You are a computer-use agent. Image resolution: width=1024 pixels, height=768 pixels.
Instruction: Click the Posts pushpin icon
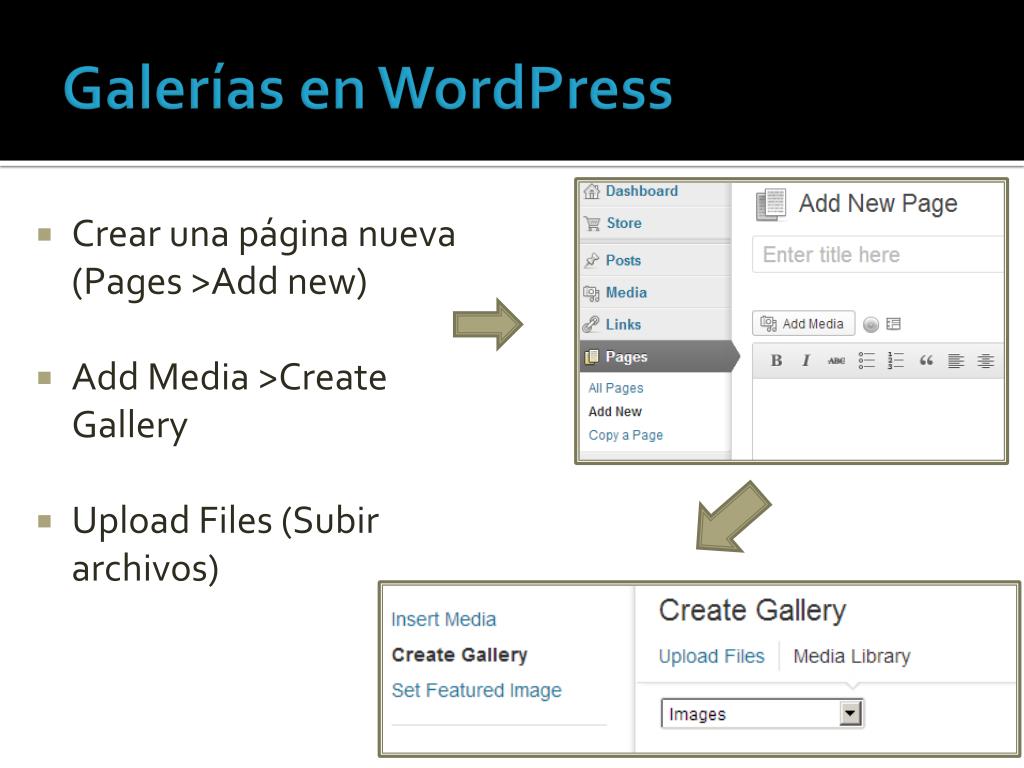coord(592,261)
